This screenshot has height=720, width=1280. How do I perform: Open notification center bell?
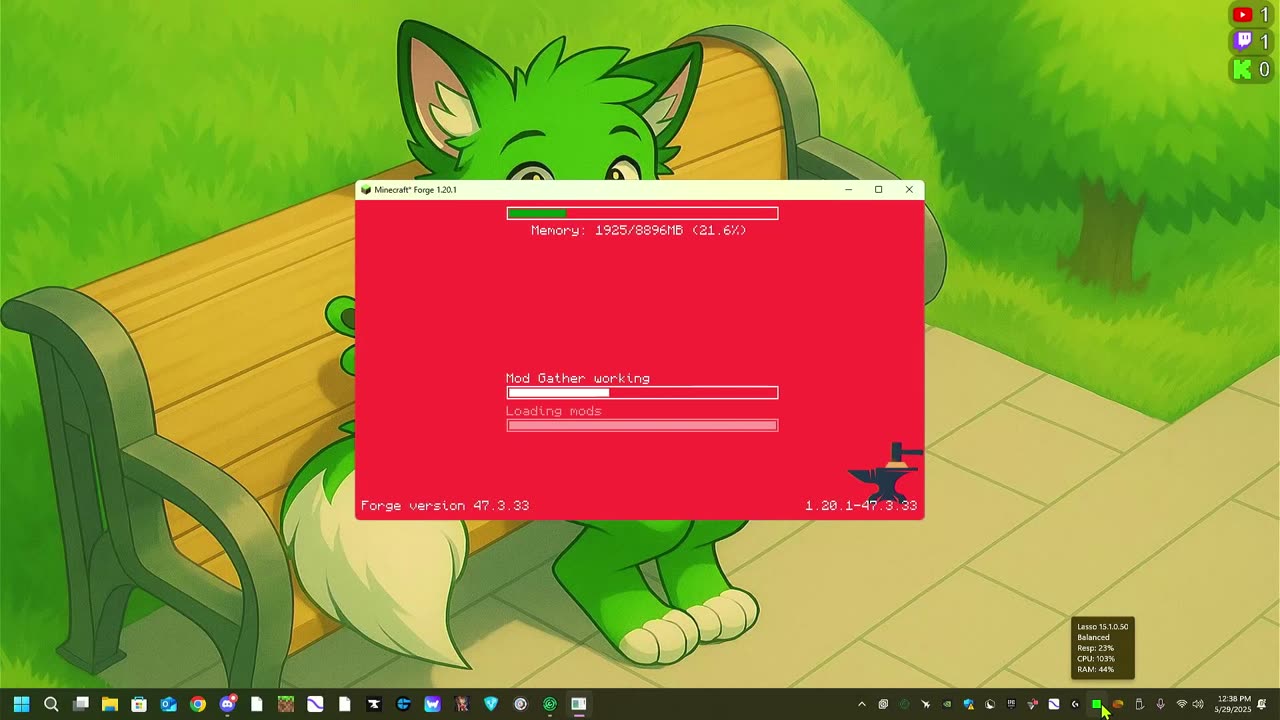coord(1262,704)
